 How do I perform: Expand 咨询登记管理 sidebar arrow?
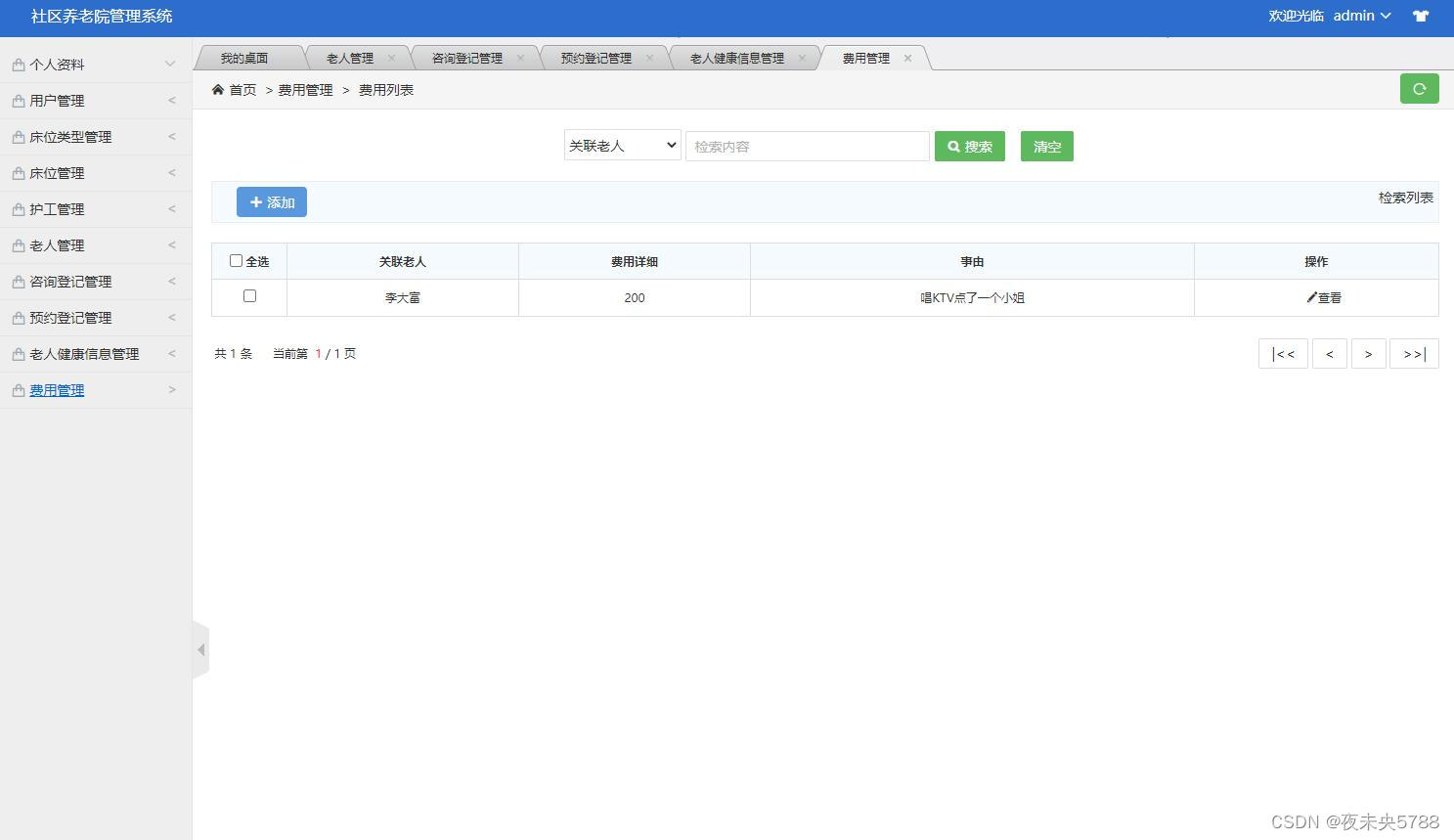coord(172,281)
